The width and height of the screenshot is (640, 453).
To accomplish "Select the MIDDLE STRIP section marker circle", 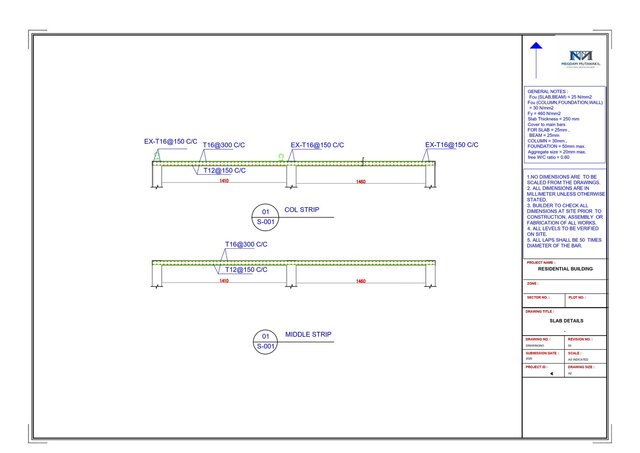I will tap(265, 340).
